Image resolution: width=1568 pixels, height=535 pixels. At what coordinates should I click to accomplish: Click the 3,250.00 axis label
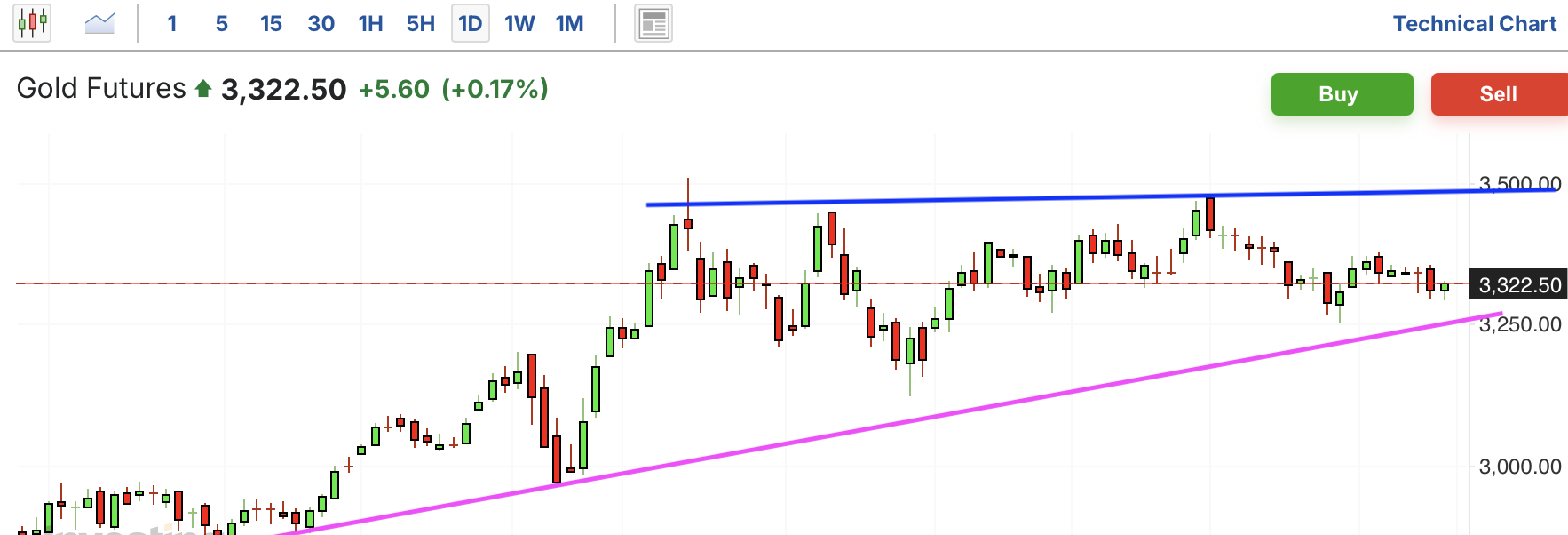1519,324
